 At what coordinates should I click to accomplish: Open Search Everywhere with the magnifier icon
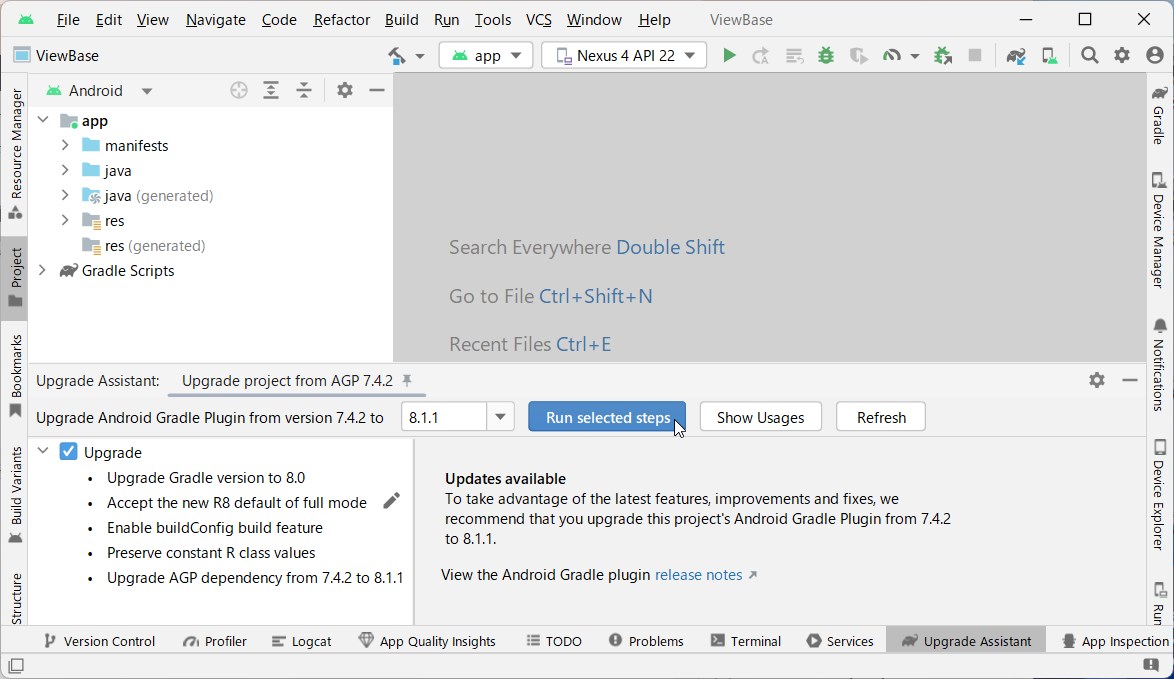1089,55
